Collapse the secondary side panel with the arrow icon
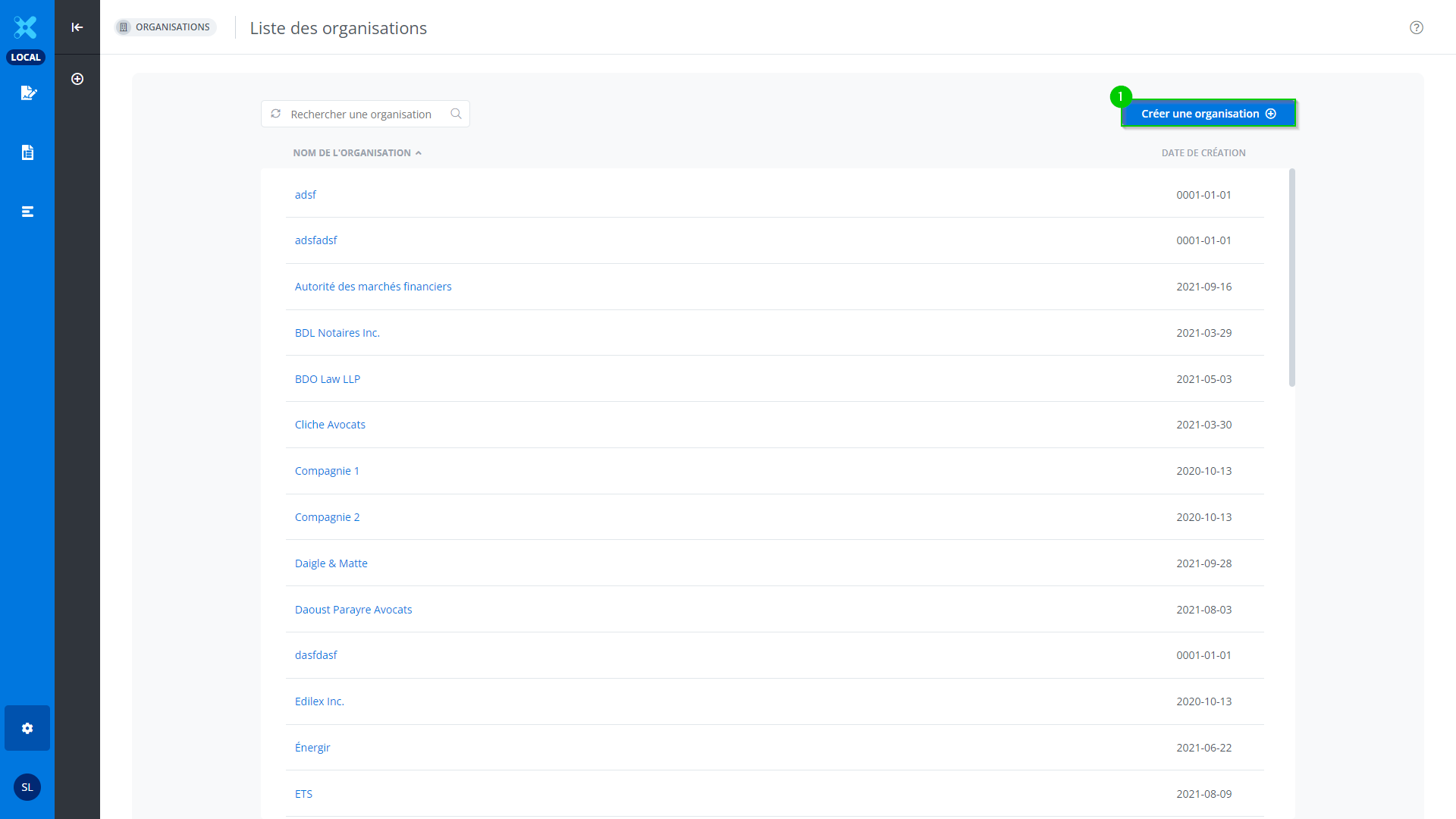 [x=77, y=27]
